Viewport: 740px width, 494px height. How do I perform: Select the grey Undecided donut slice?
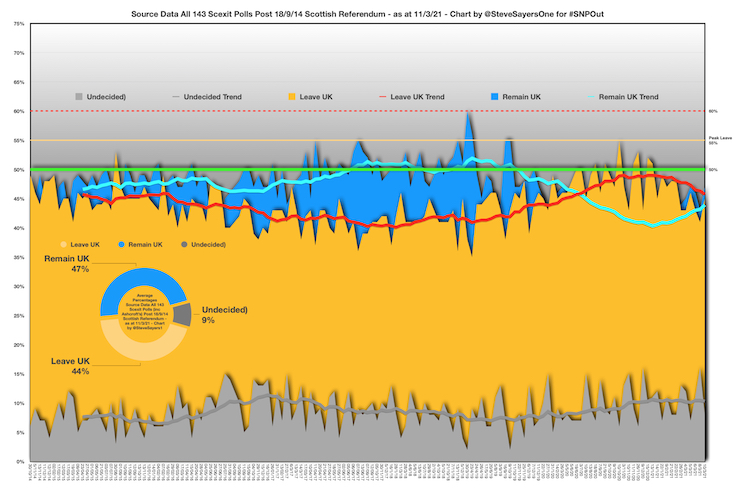click(x=181, y=314)
